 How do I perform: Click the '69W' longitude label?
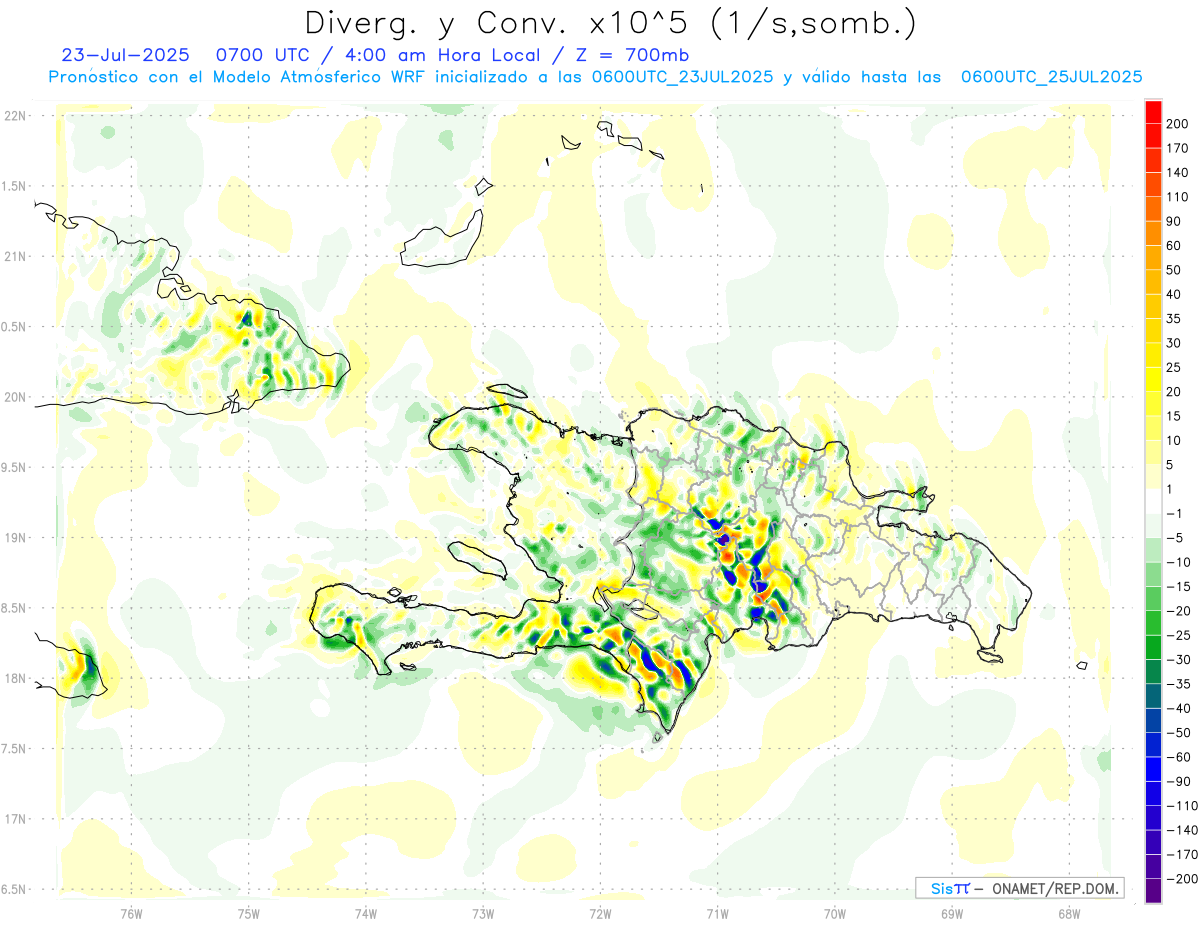pos(952,914)
